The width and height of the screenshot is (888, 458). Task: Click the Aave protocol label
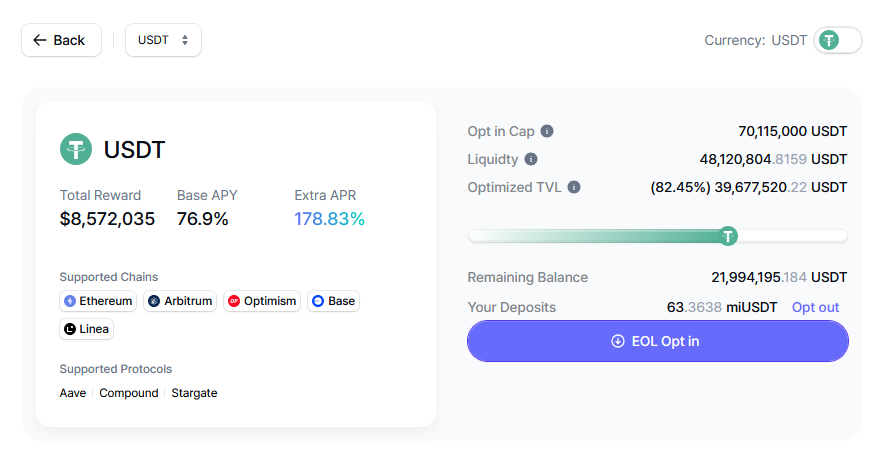coord(73,393)
